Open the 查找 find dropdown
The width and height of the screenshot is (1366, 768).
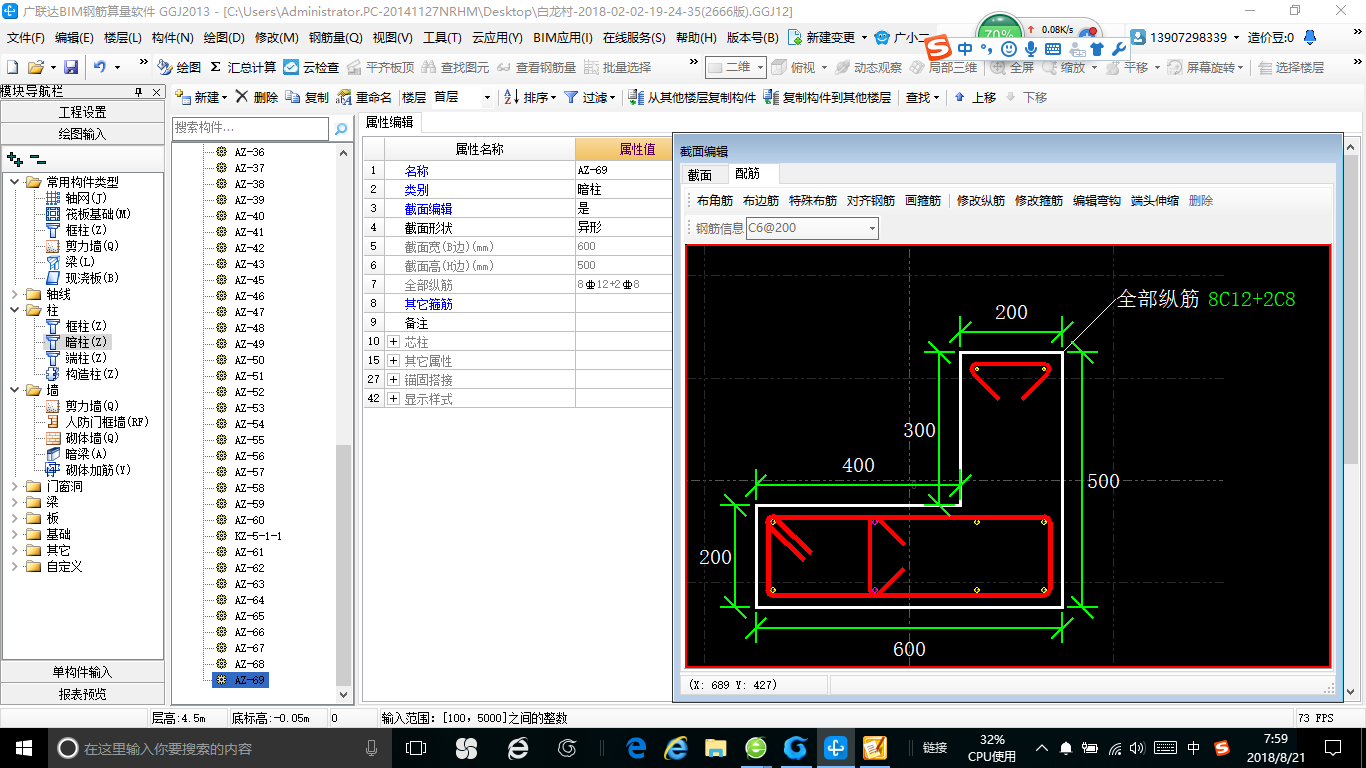tap(922, 97)
